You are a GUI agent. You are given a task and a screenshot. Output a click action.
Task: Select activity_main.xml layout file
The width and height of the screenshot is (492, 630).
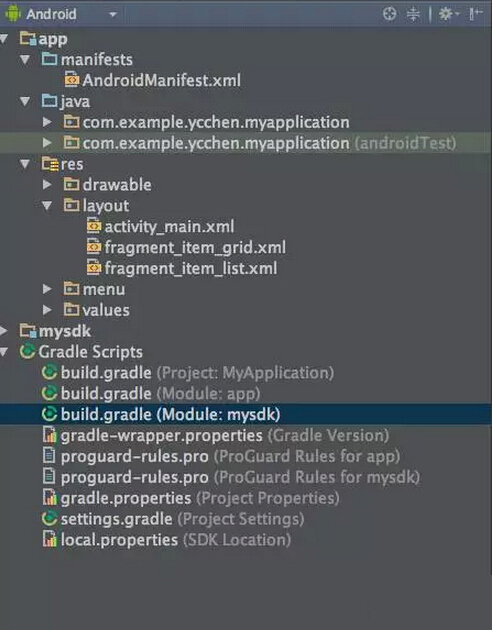[169, 227]
